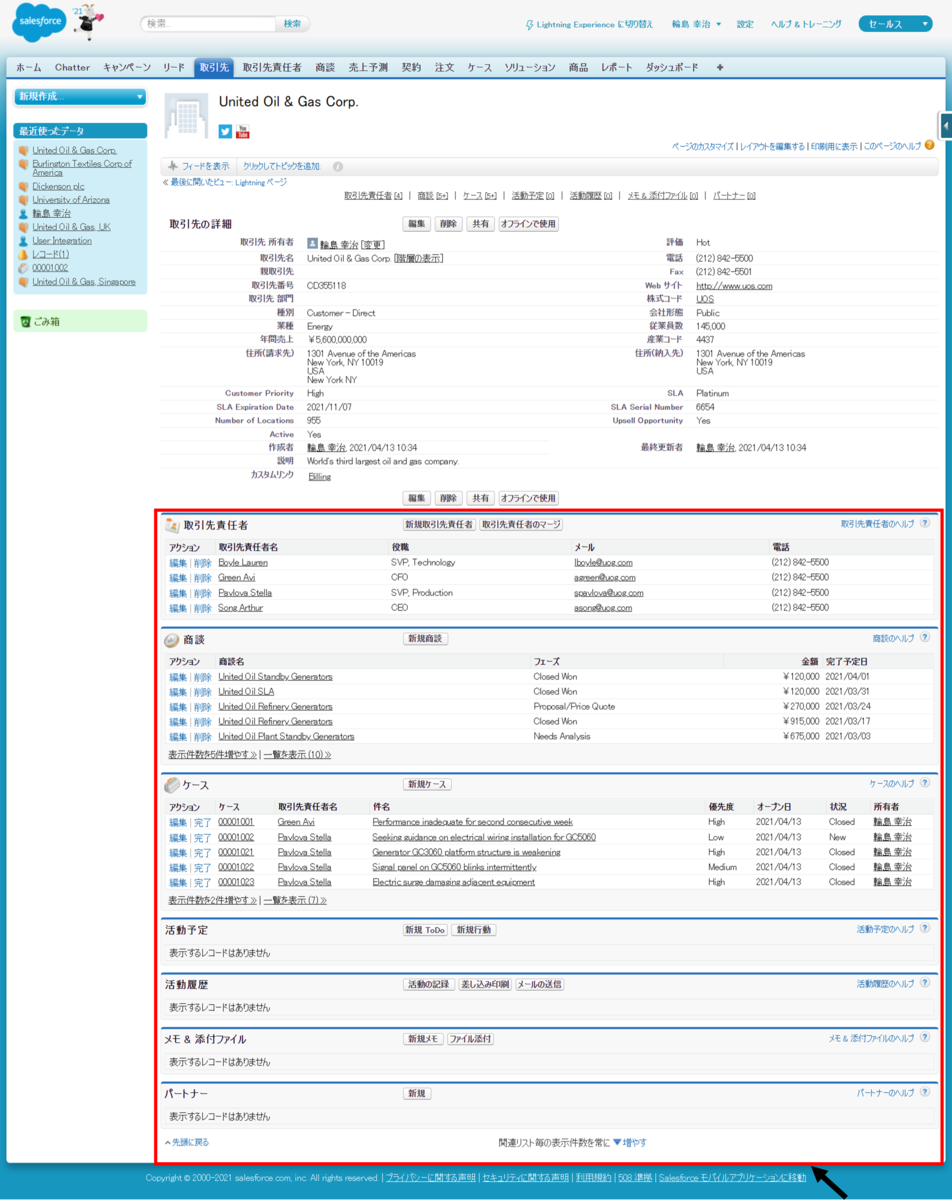The image size is (952, 1200).
Task: Click the 検索 search button
Action: pyautogui.click(x=292, y=23)
